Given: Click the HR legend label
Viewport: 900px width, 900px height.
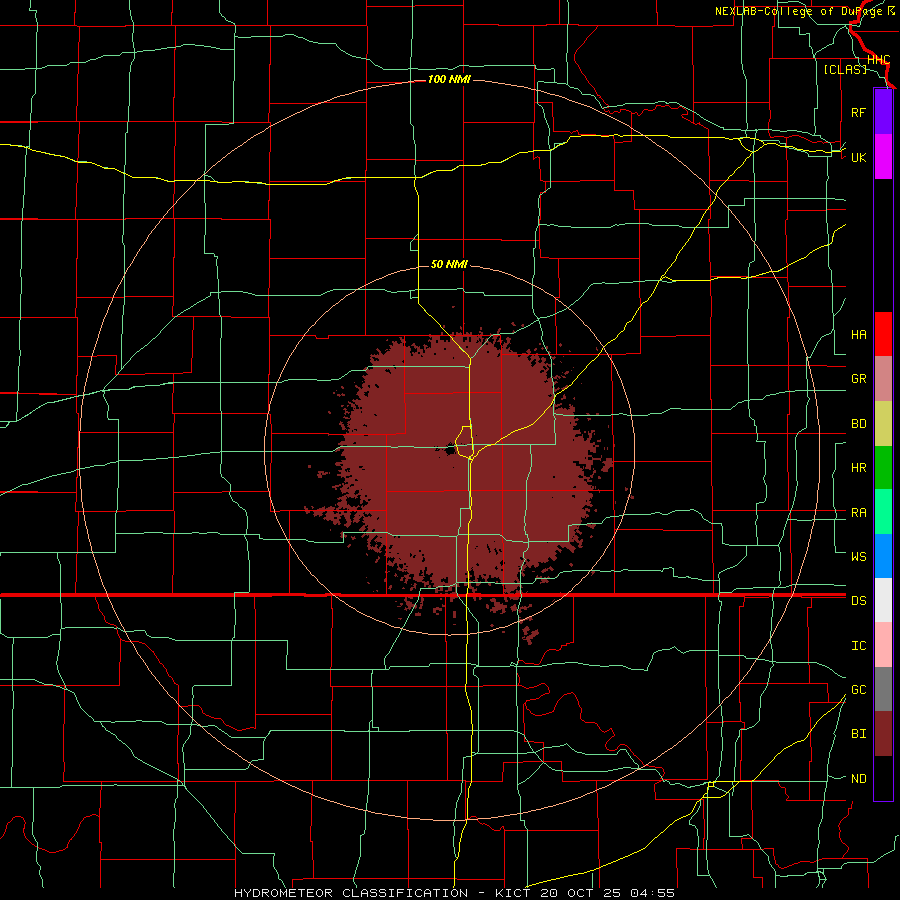Looking at the screenshot, I should [x=859, y=468].
